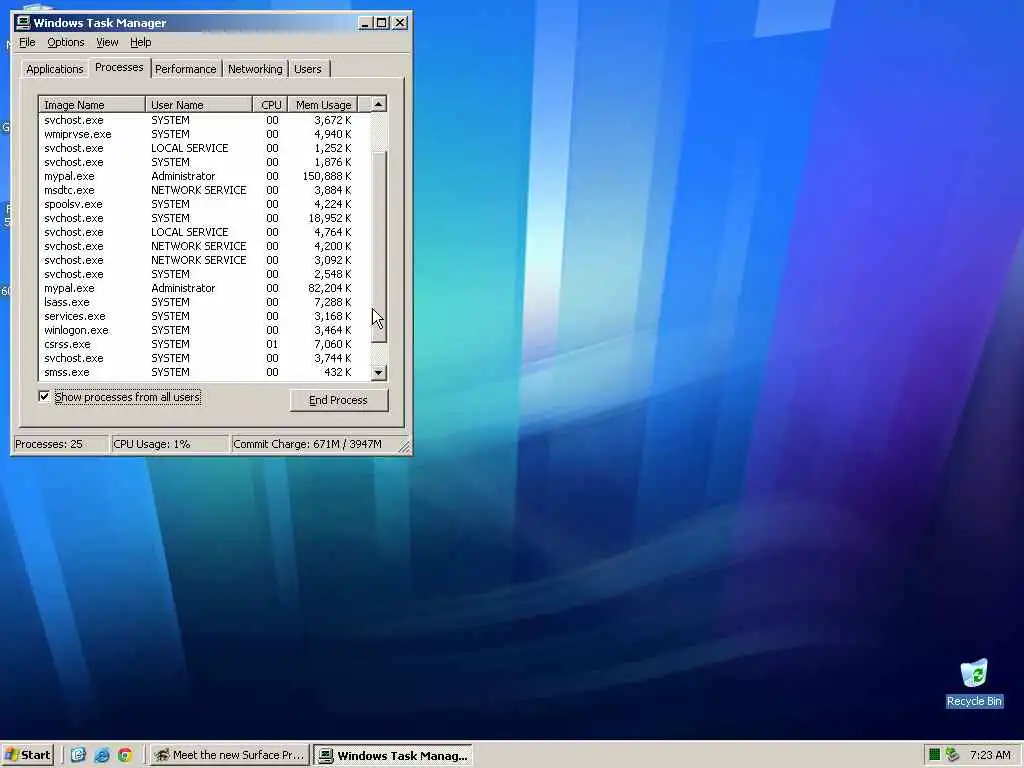Select the winlogon.exe process
Screen dimensions: 1024x768
click(x=204, y=330)
